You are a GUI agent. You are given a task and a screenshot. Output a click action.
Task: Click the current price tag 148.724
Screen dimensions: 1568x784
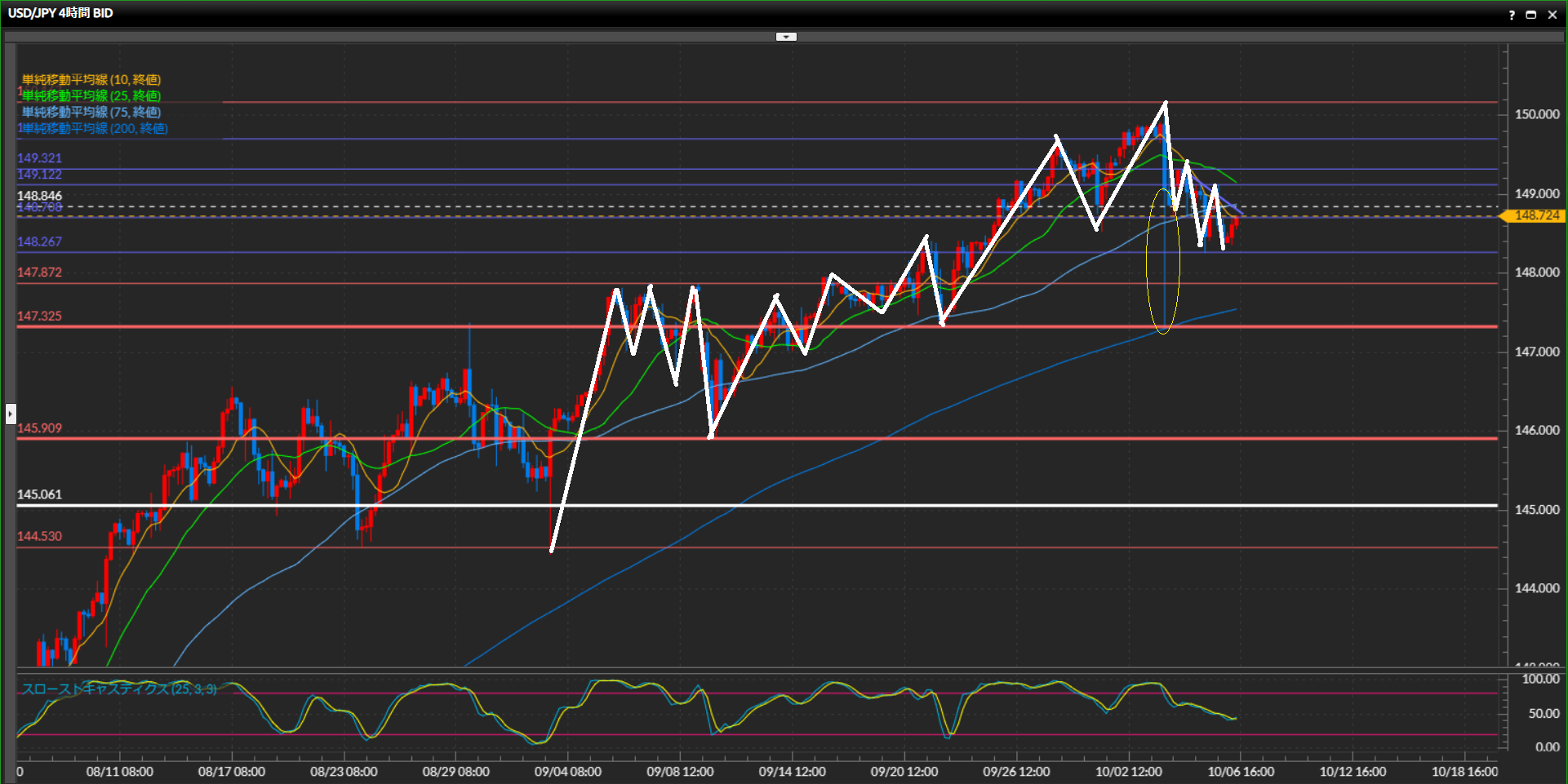(1536, 215)
